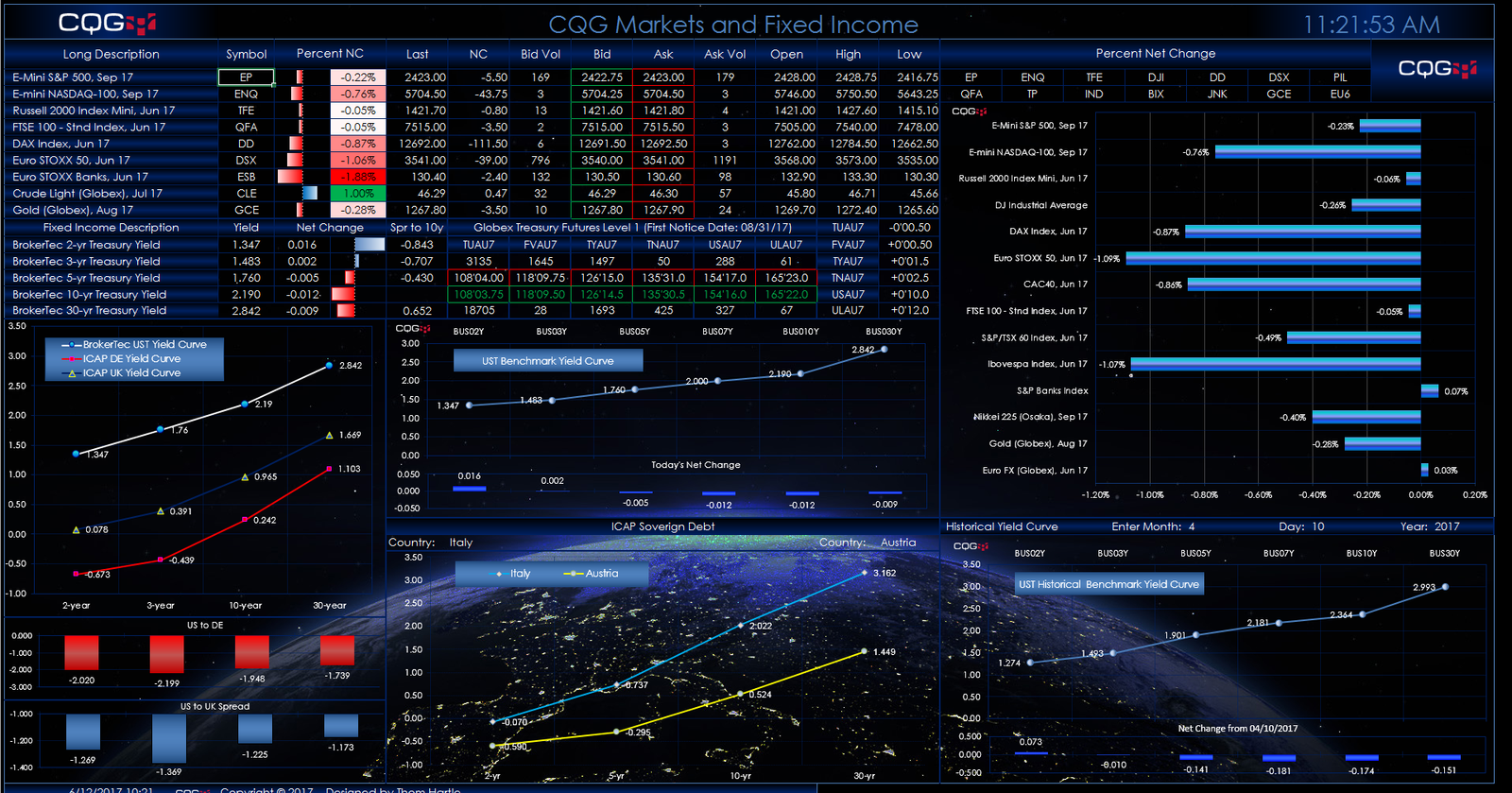The image size is (1512, 793).
Task: Click the Percent NC column header
Action: coord(330,54)
